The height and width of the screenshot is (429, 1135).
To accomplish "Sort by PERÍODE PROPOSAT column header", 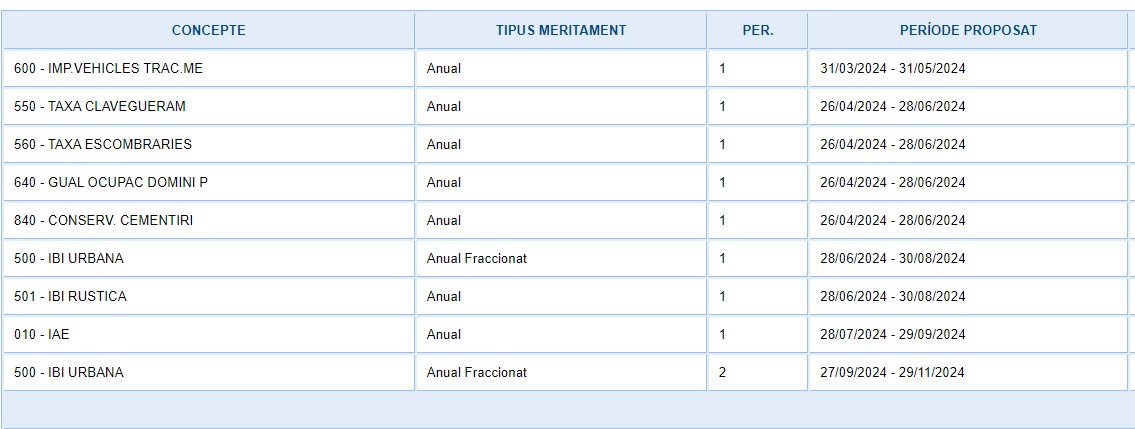I will [x=968, y=30].
